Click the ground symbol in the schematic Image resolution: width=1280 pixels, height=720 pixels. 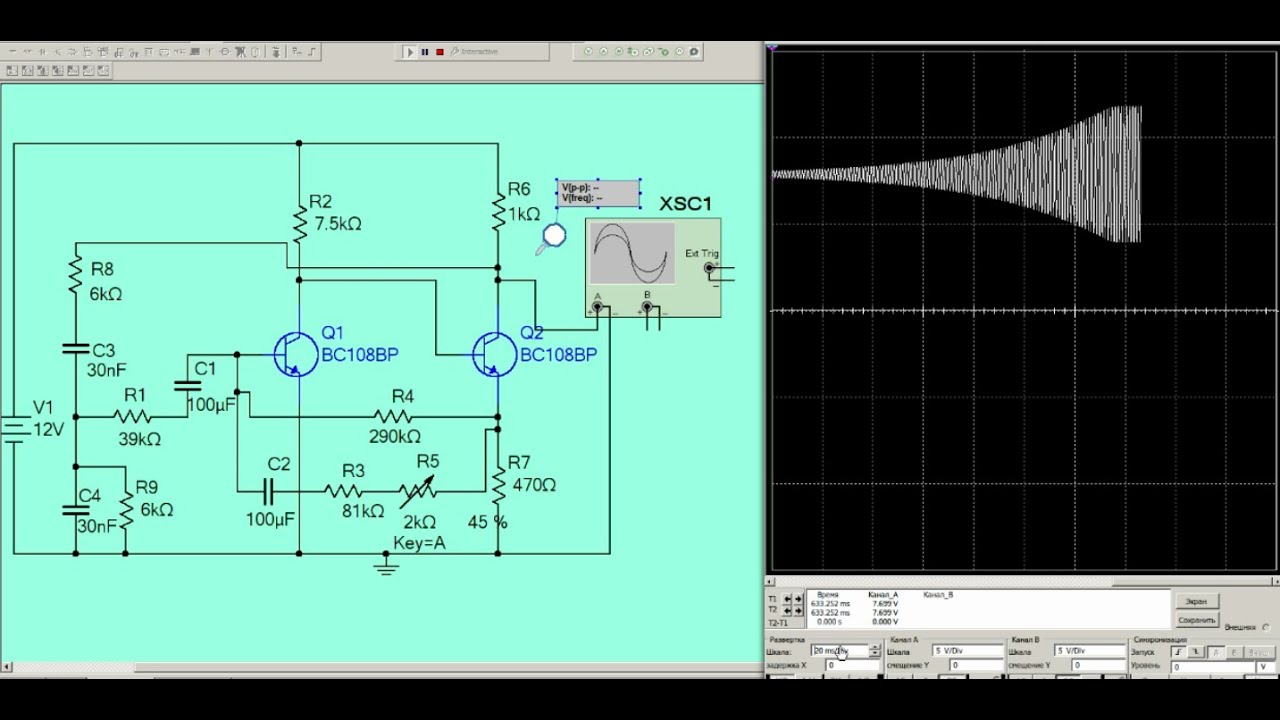(386, 566)
